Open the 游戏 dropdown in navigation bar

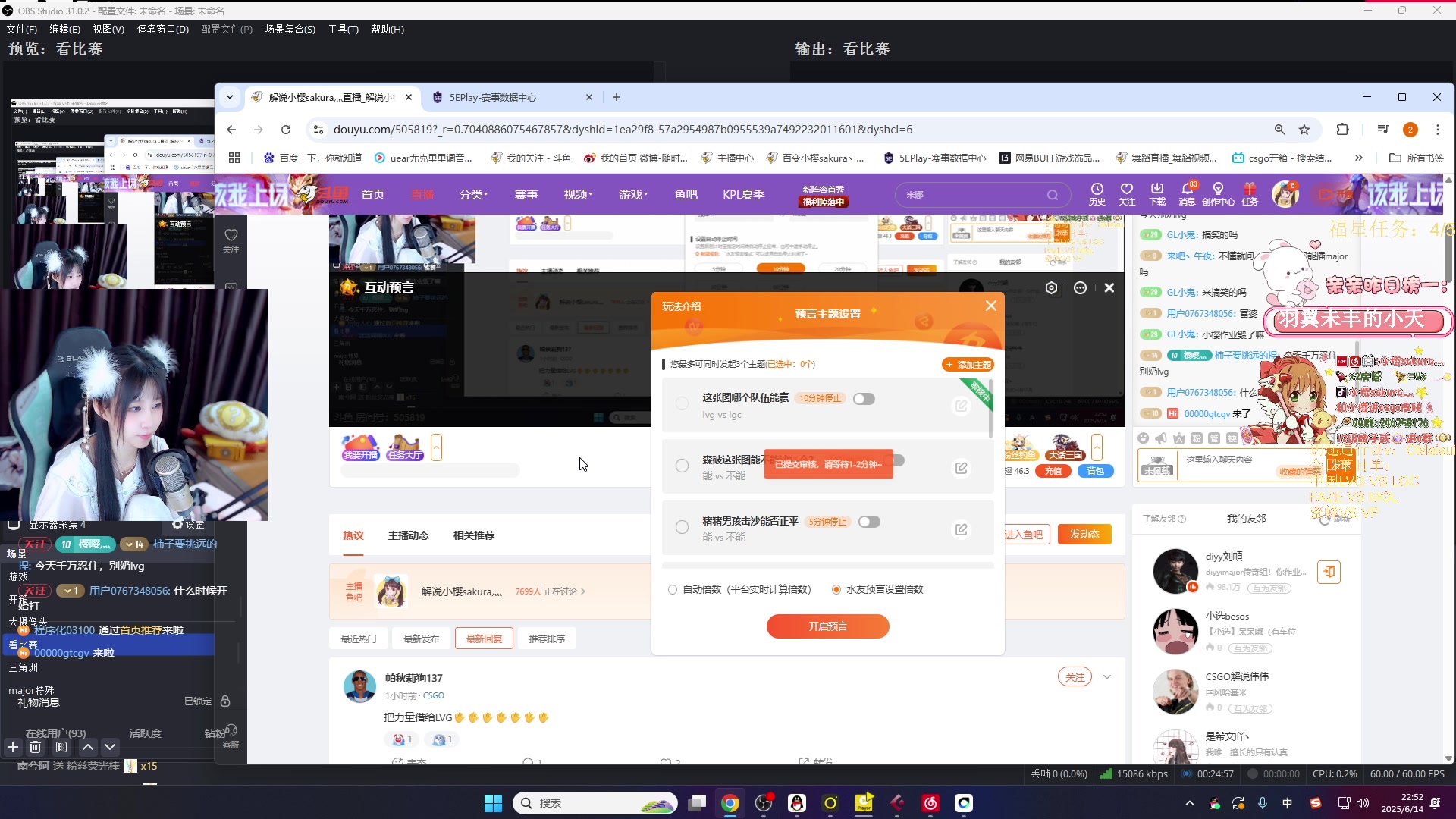[632, 195]
